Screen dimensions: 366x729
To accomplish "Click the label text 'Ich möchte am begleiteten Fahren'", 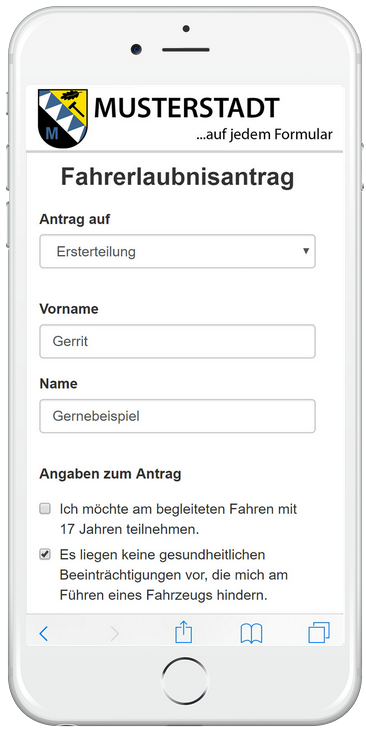I will click(x=148, y=509).
